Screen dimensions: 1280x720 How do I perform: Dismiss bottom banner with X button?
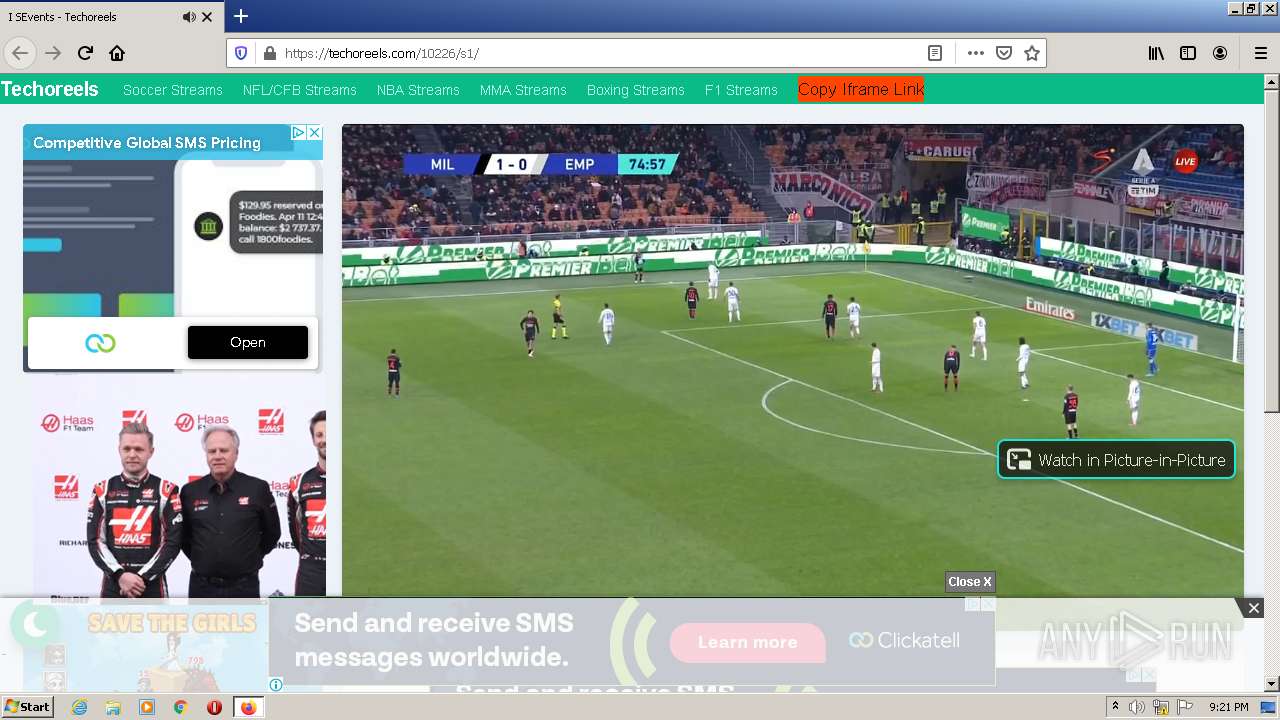click(x=1253, y=608)
